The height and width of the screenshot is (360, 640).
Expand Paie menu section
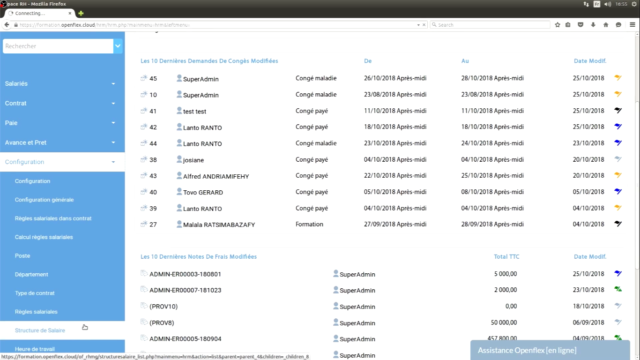(x=62, y=123)
